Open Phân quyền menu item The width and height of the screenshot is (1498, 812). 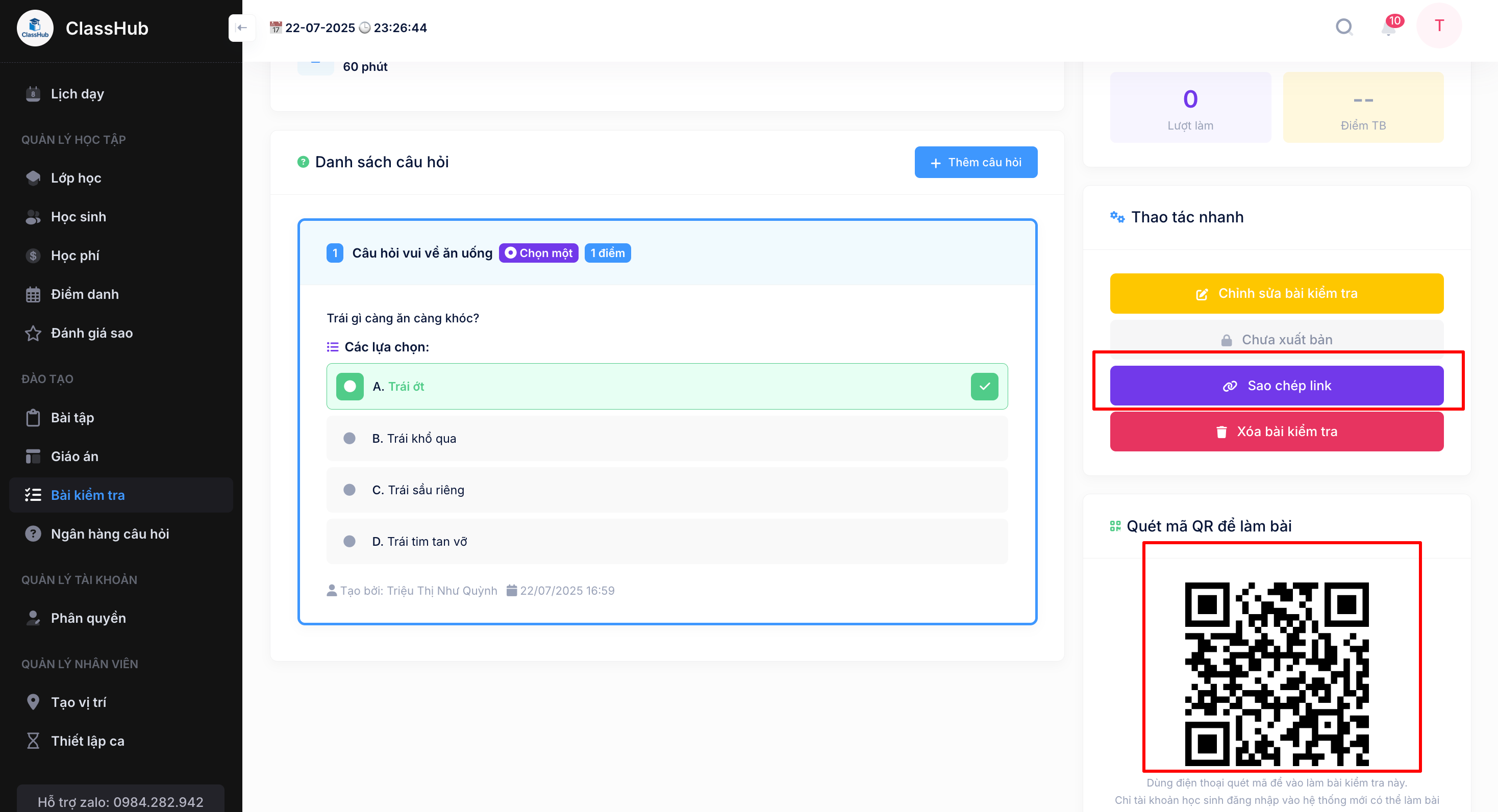[x=121, y=619]
